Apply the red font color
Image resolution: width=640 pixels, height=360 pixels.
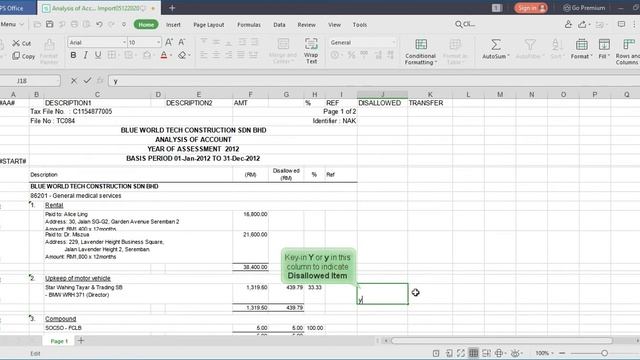[164, 55]
